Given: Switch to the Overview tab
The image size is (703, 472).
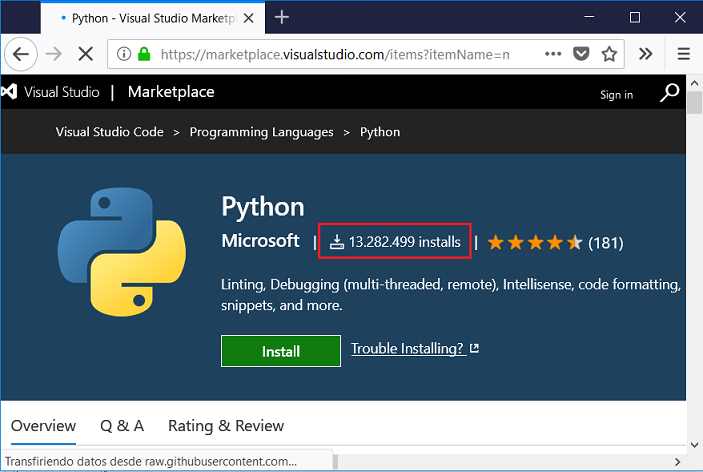Looking at the screenshot, I should click(x=43, y=425).
